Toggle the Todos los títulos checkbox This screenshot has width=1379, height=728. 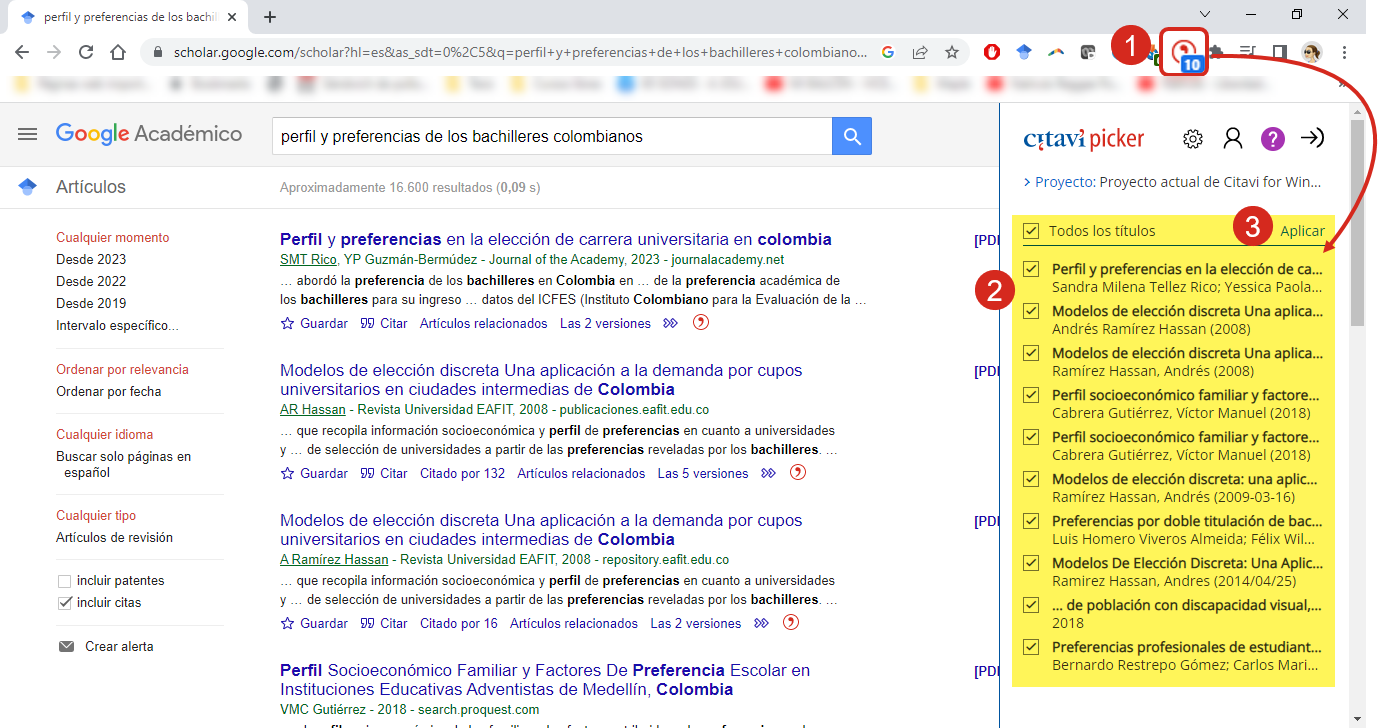[1031, 231]
